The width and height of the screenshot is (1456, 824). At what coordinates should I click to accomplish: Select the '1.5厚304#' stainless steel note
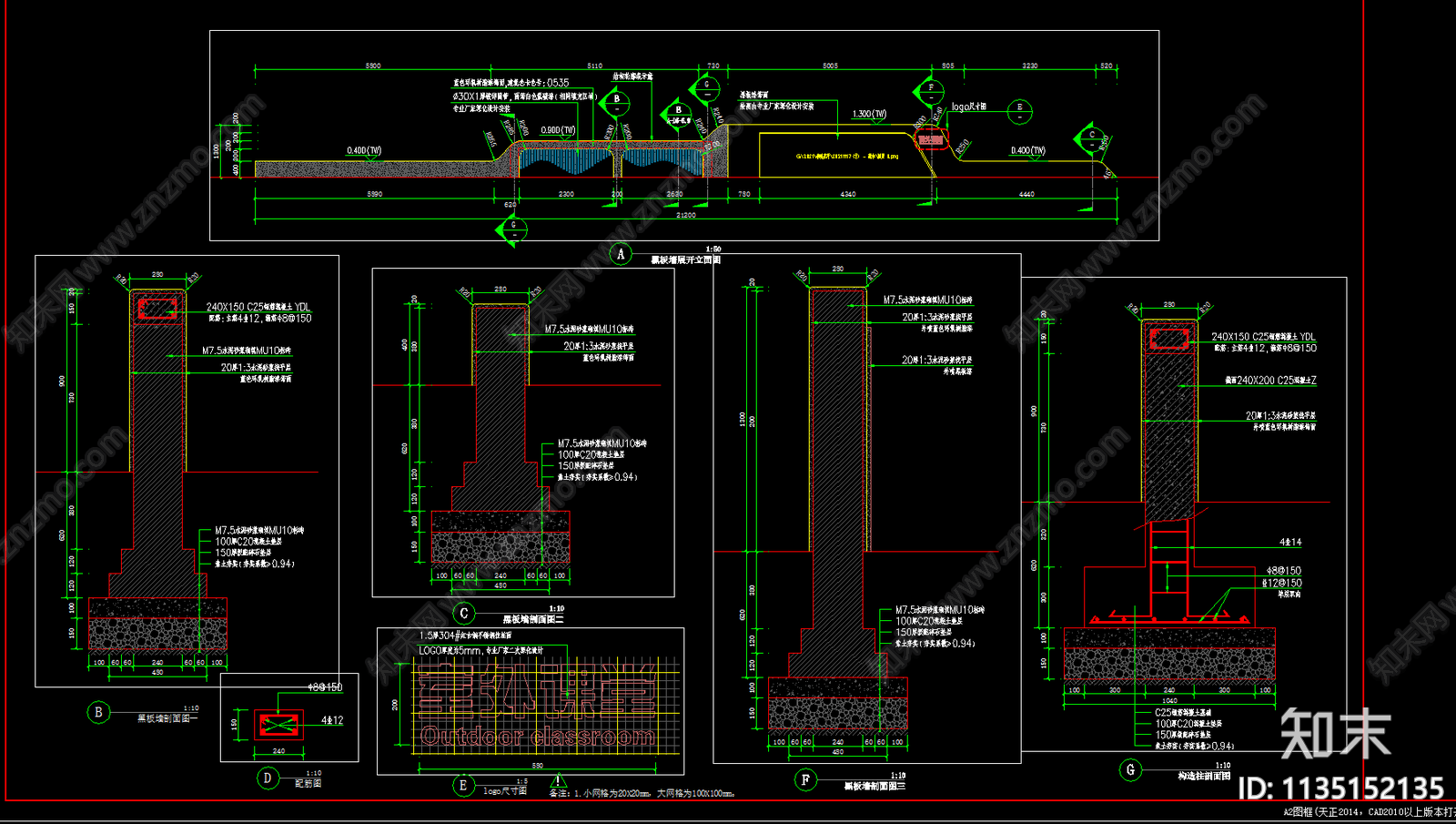[x=465, y=636]
